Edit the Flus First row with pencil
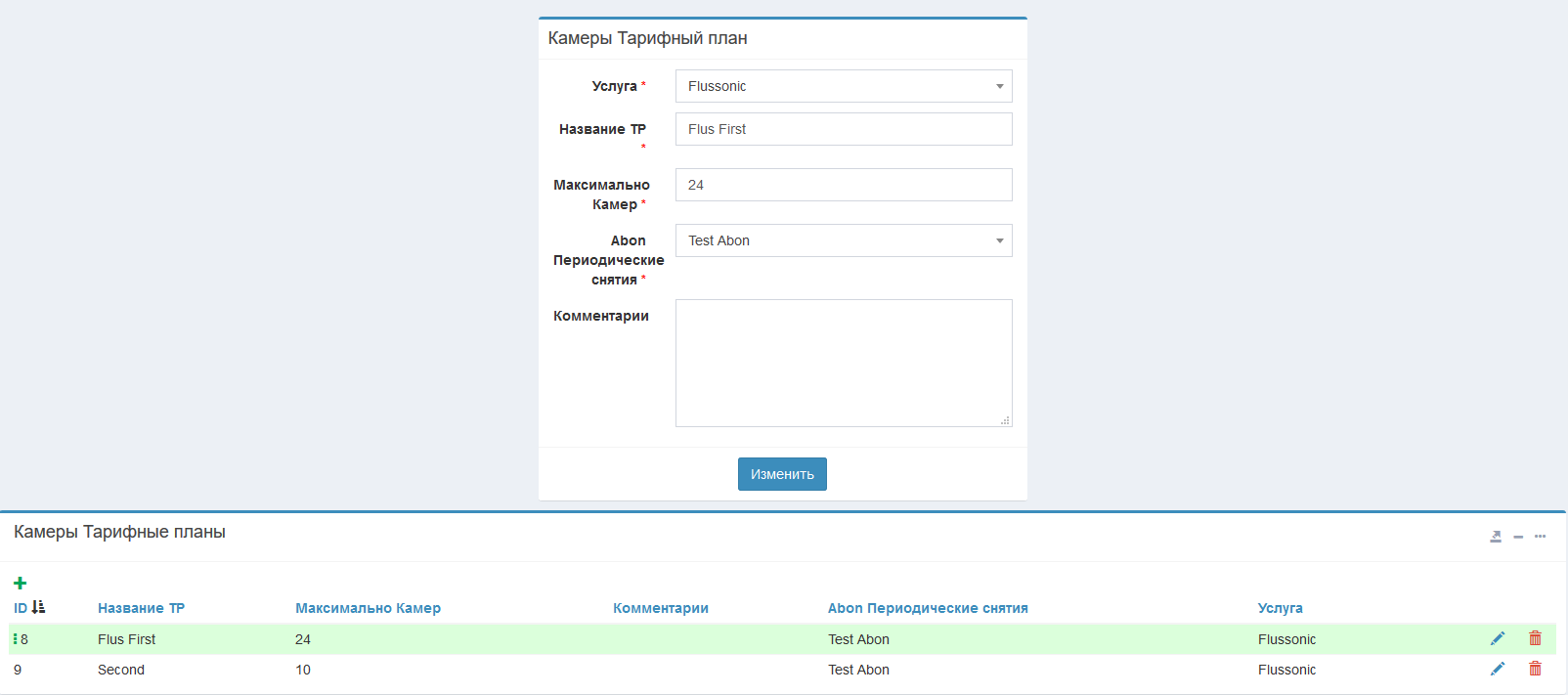Viewport: 1568px width, 695px height. 1497,638
